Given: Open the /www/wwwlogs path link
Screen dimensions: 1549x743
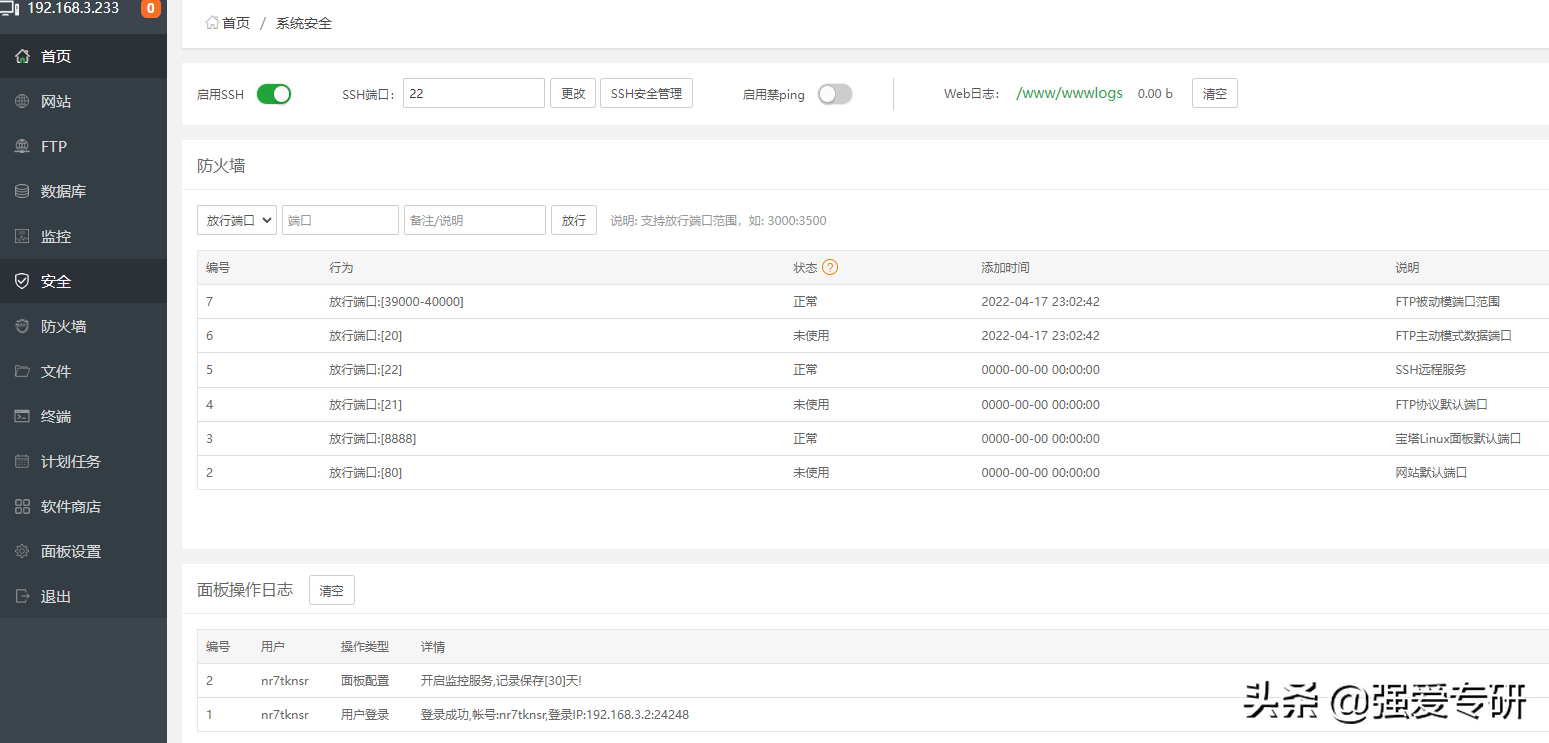Looking at the screenshot, I should tap(1069, 93).
